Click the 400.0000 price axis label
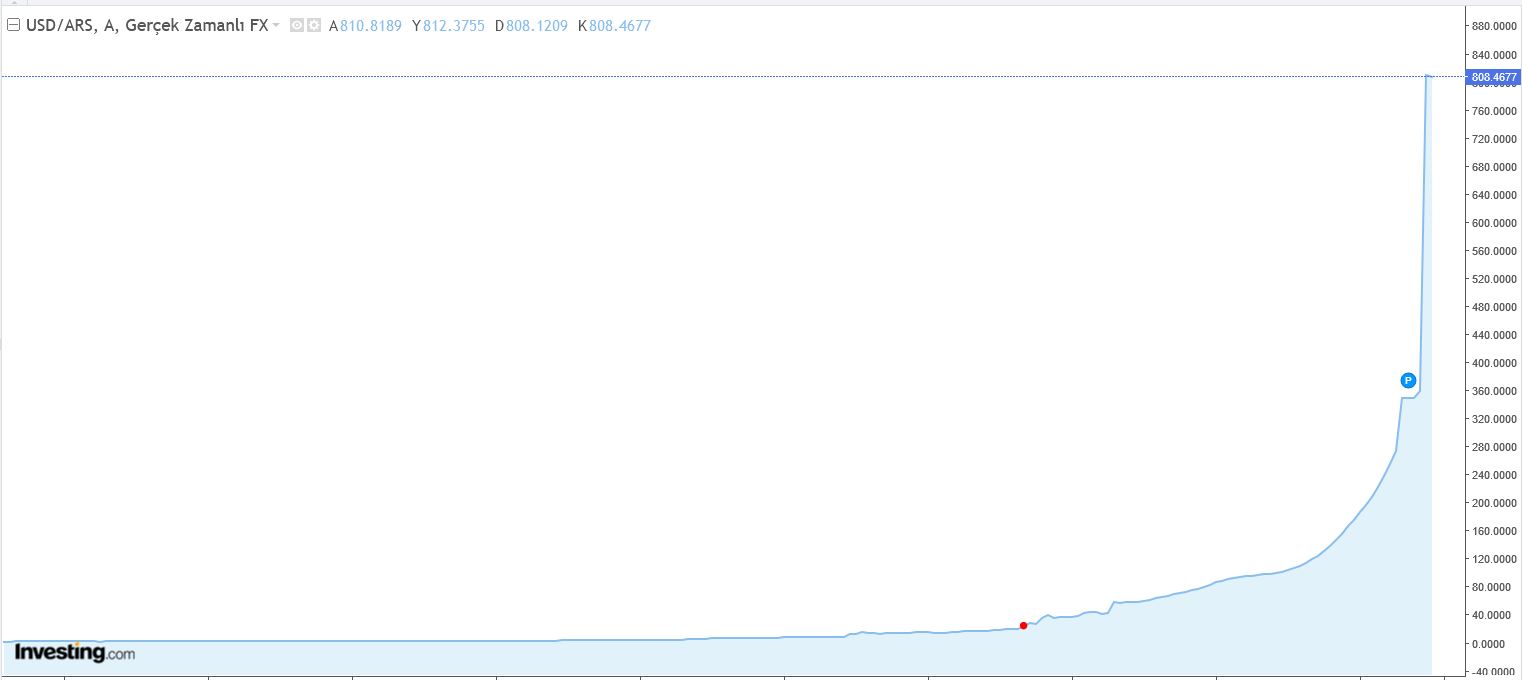The image size is (1522, 680). 1494,363
